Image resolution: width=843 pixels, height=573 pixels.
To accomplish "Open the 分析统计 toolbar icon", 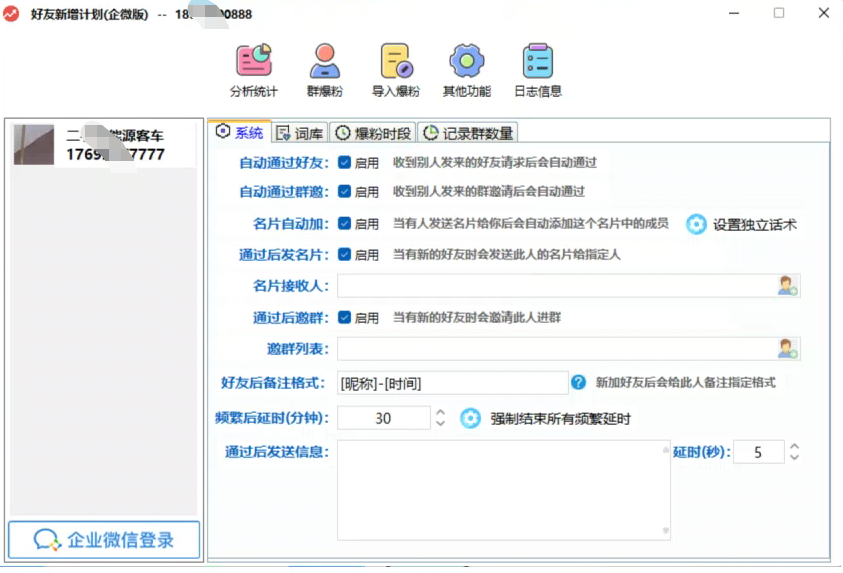I will [x=254, y=60].
